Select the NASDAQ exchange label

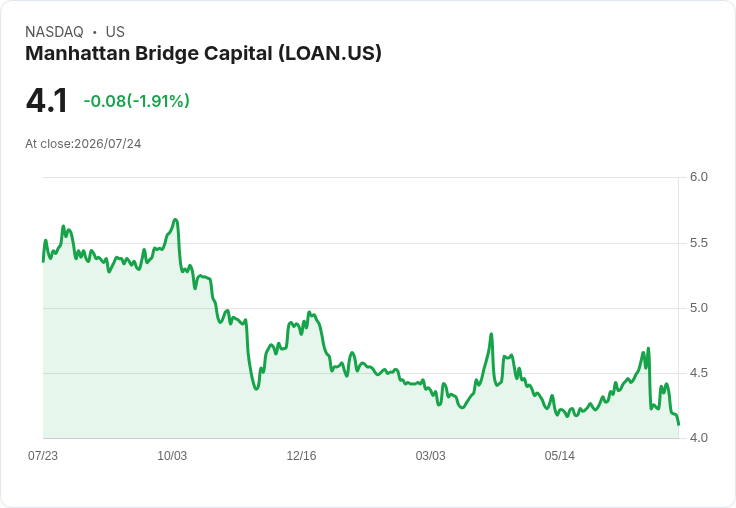[x=54, y=32]
